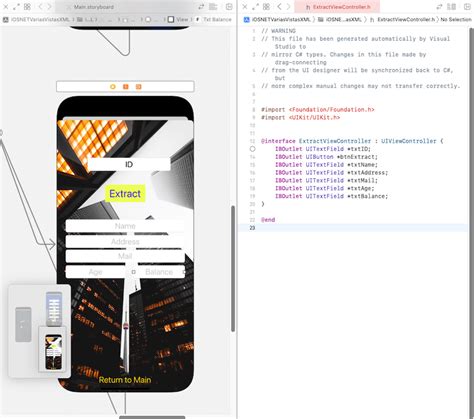Click the last orange exit icon in scene dock
This screenshot has height=419, width=474.
click(138, 87)
